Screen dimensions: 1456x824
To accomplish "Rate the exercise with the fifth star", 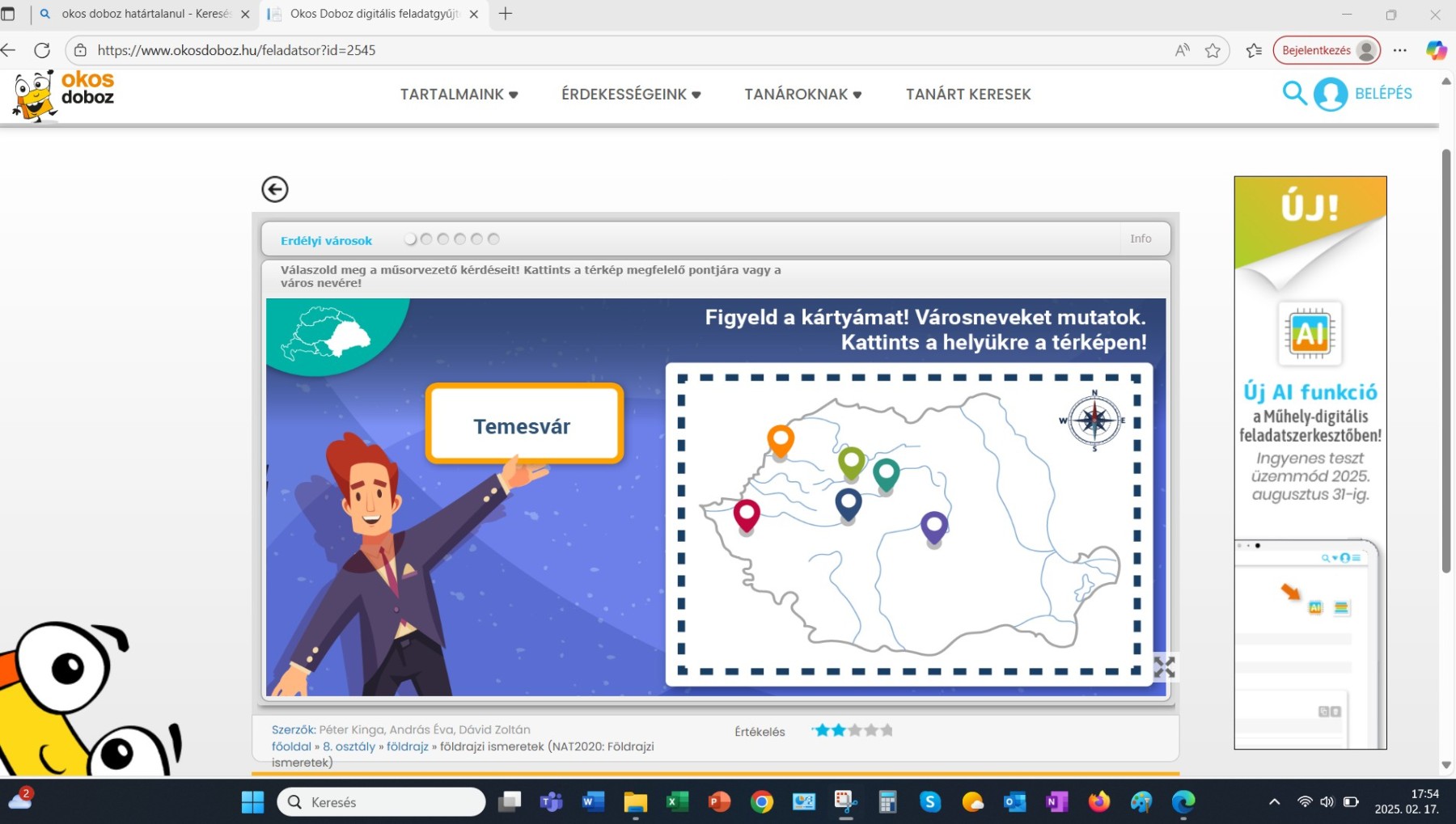I will 887,731.
